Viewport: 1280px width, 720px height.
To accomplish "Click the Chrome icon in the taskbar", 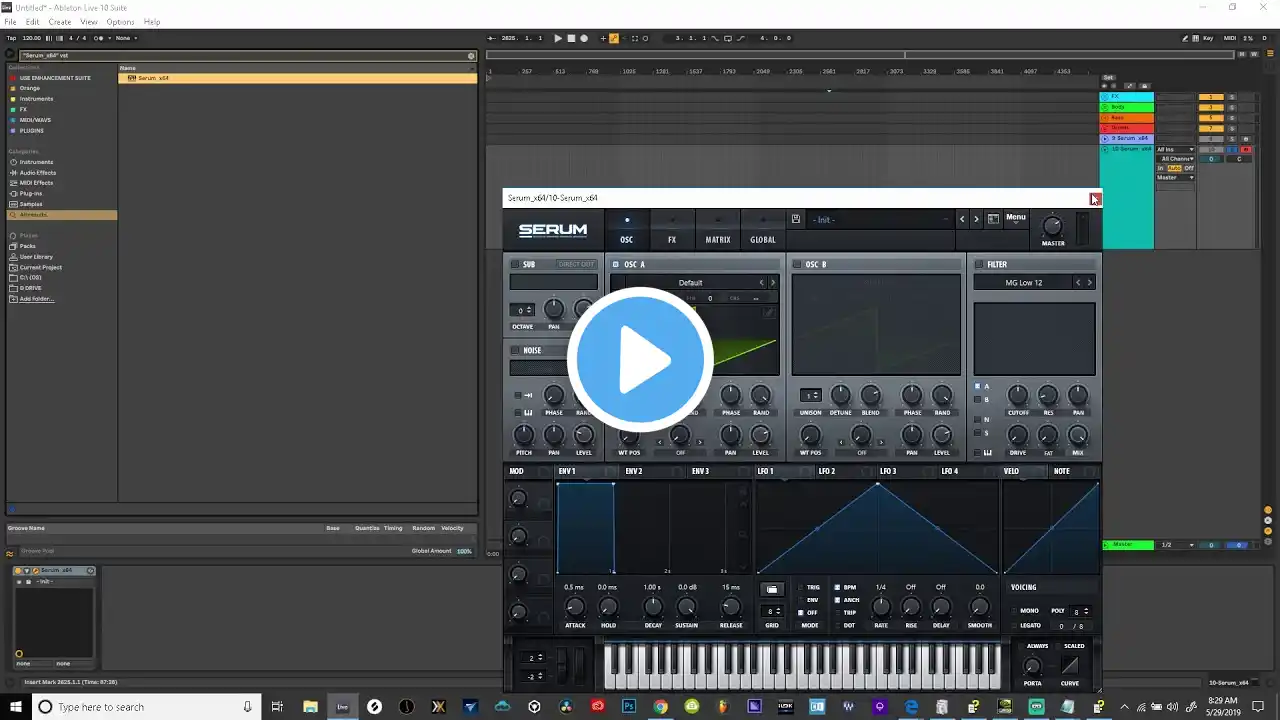I will (x=660, y=707).
